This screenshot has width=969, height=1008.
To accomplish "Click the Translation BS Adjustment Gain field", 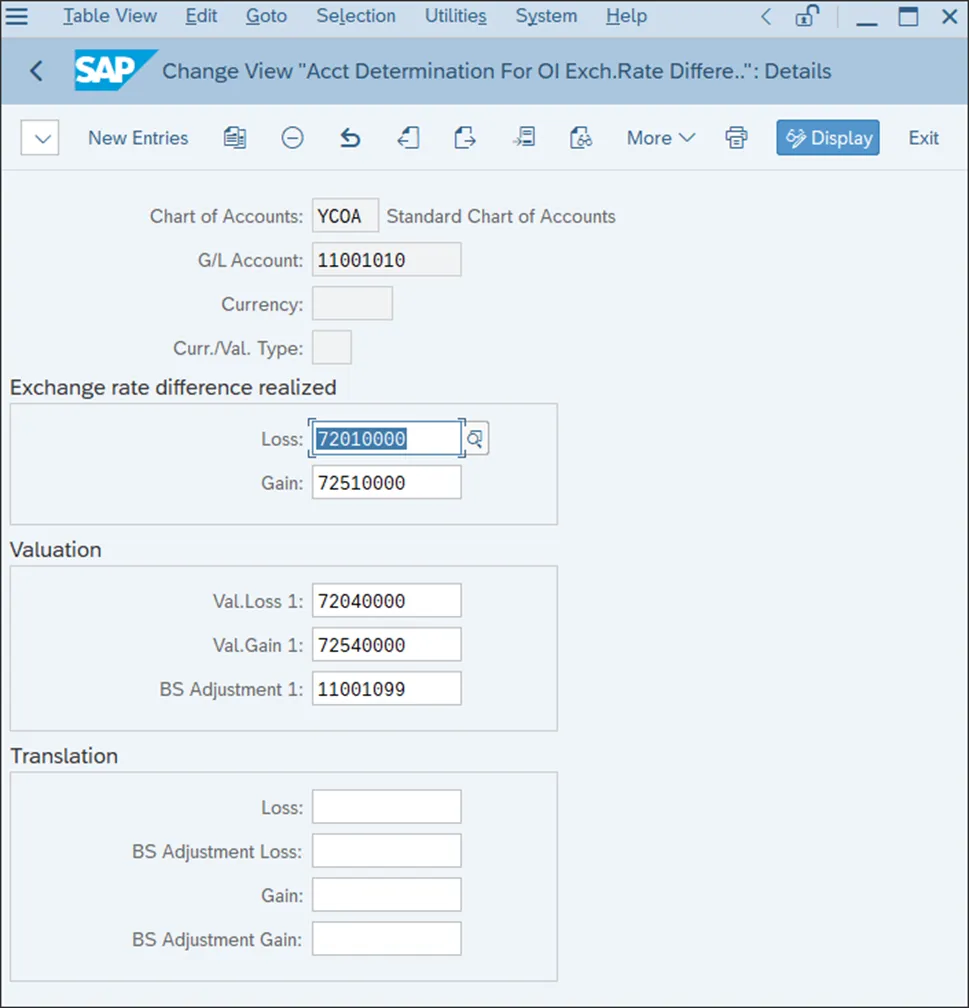I will pyautogui.click(x=386, y=939).
